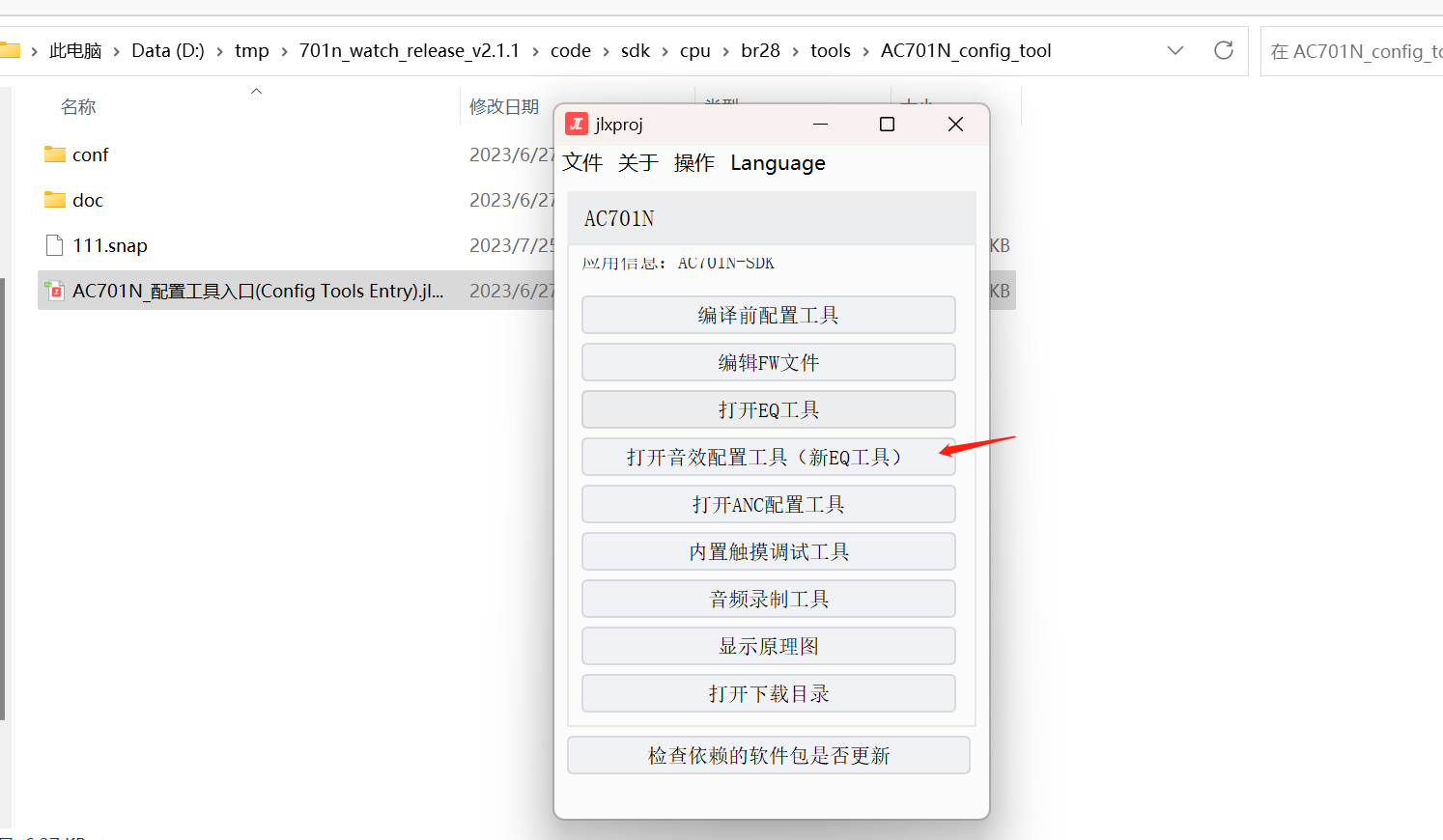
Task: Click 检查依赖的软件包是否更新 button
Action: 769,755
